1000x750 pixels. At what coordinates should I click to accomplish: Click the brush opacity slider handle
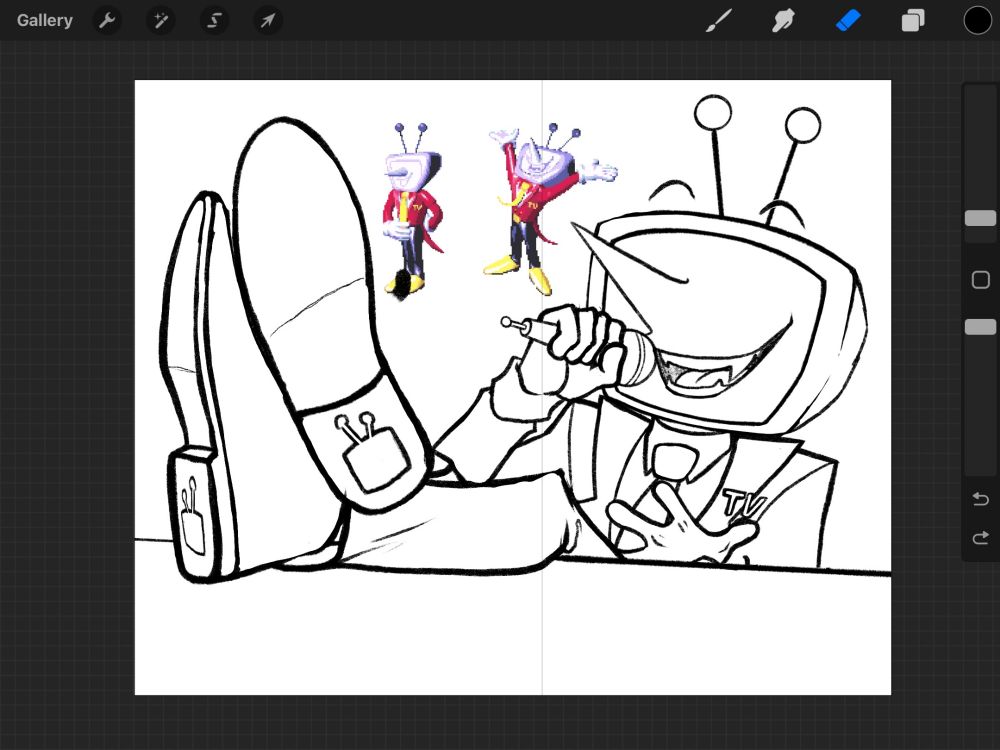980,327
